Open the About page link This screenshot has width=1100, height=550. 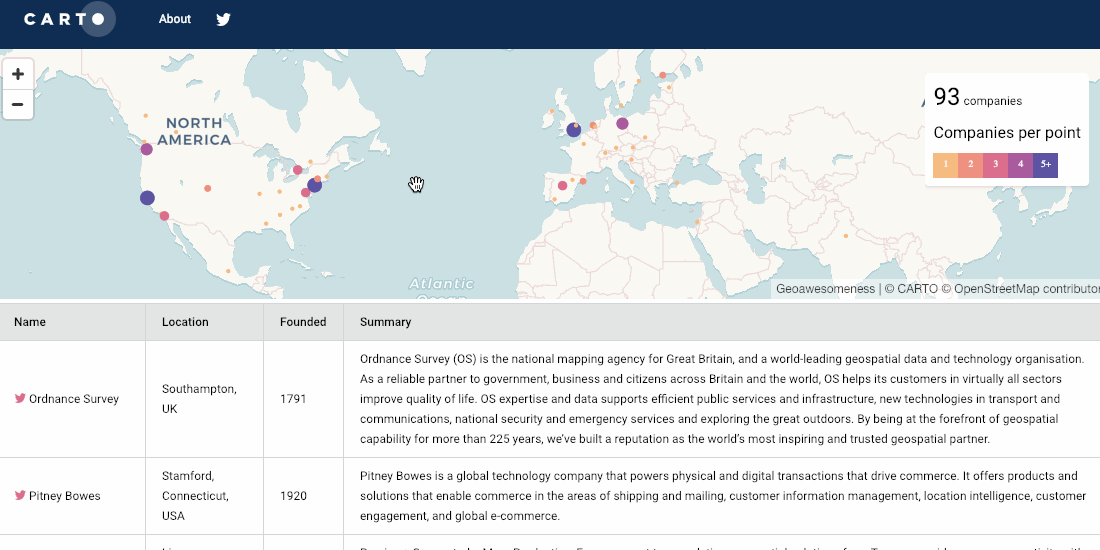pos(175,19)
